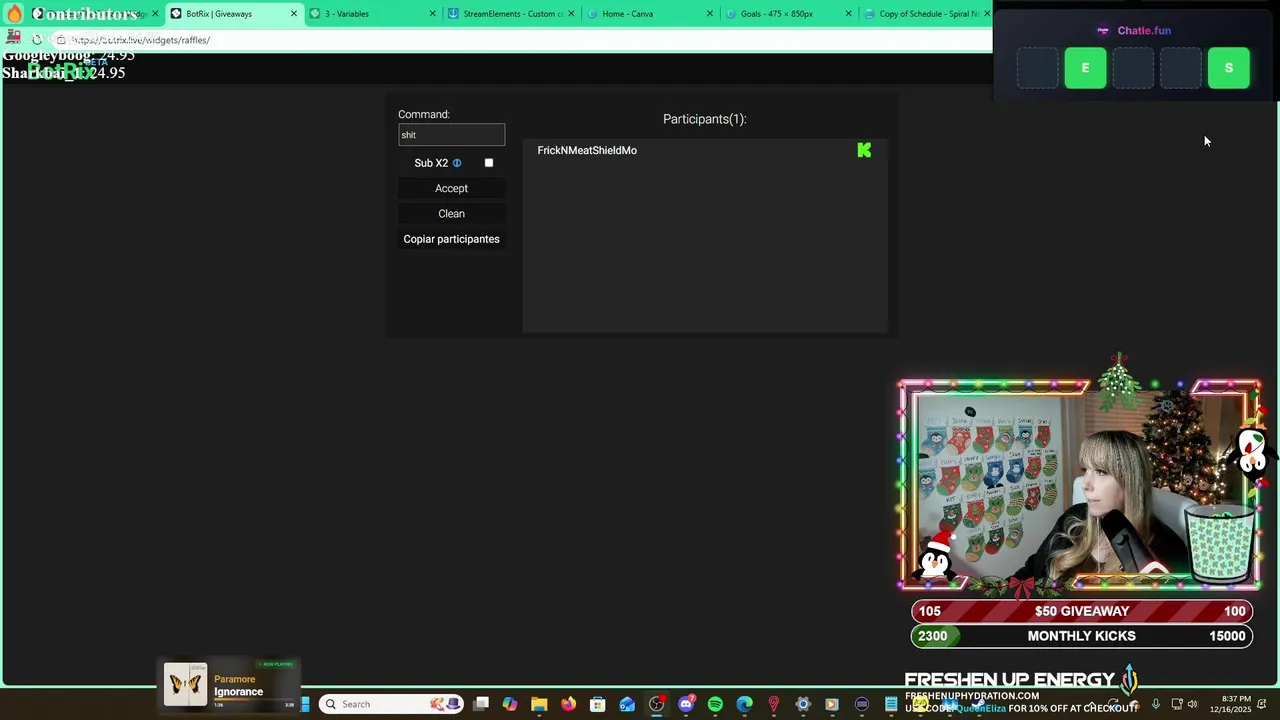Open Copilot from the taskbar

510,704
